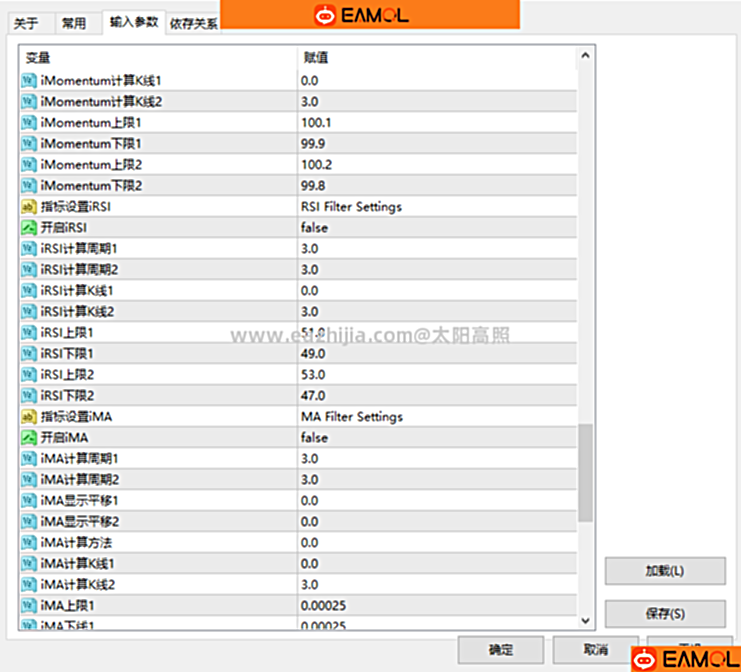741x672 pixels.
Task: Select the string icon for 指标设置iMA
Action: pyautogui.click(x=28, y=417)
